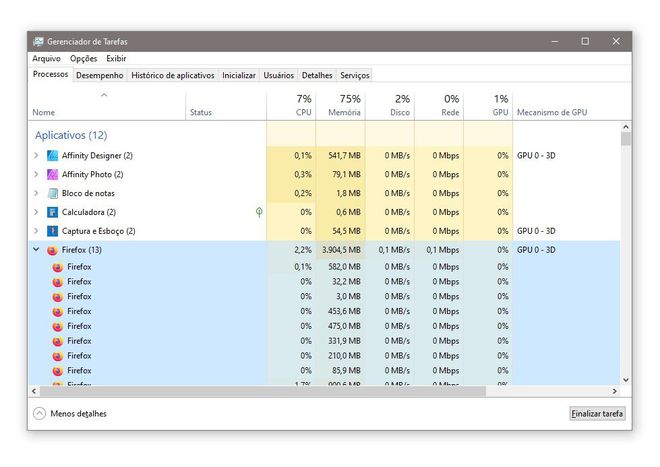Expand the Calculadora (2) group

coord(36,212)
